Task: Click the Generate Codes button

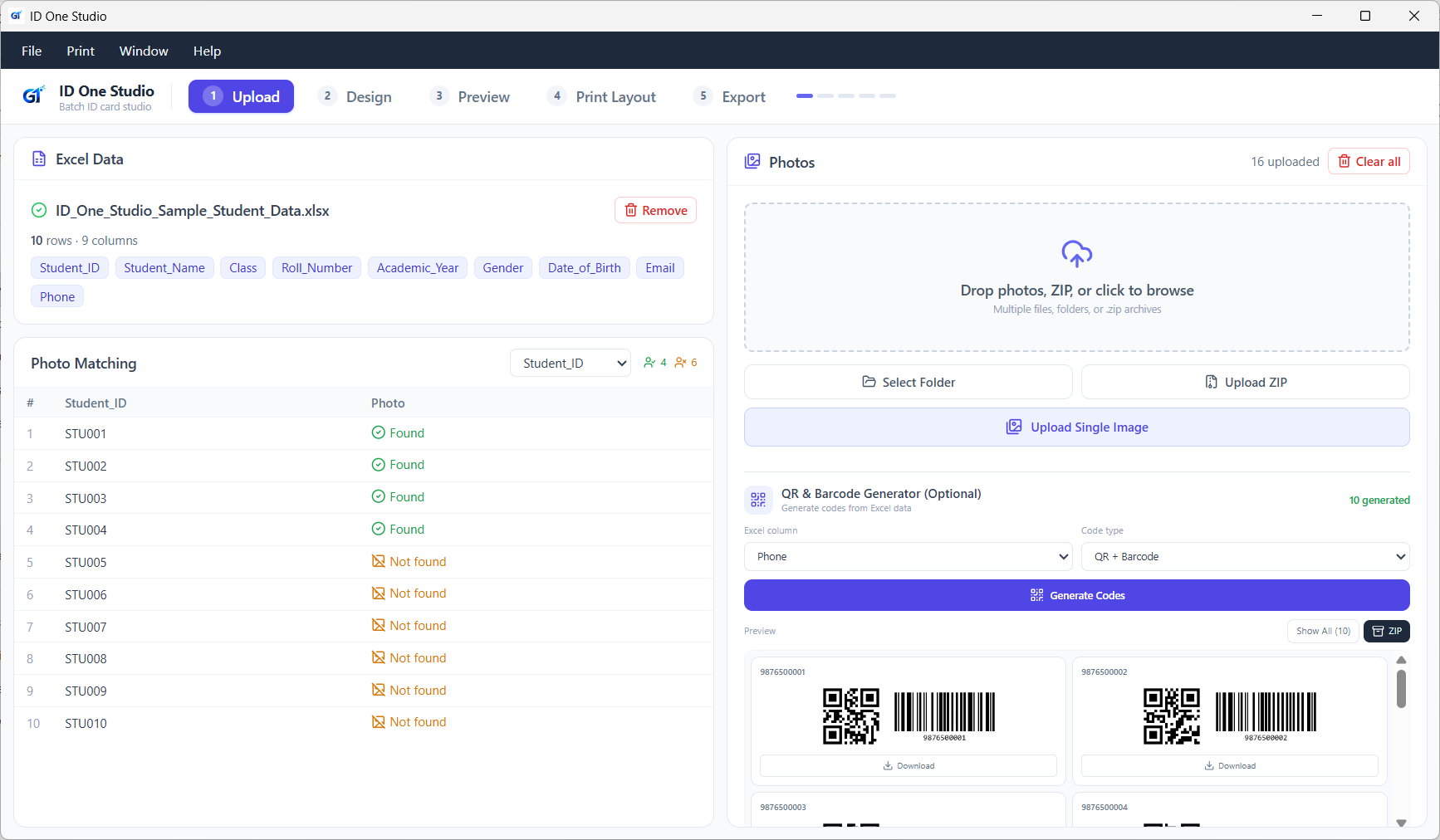Action: click(x=1077, y=595)
